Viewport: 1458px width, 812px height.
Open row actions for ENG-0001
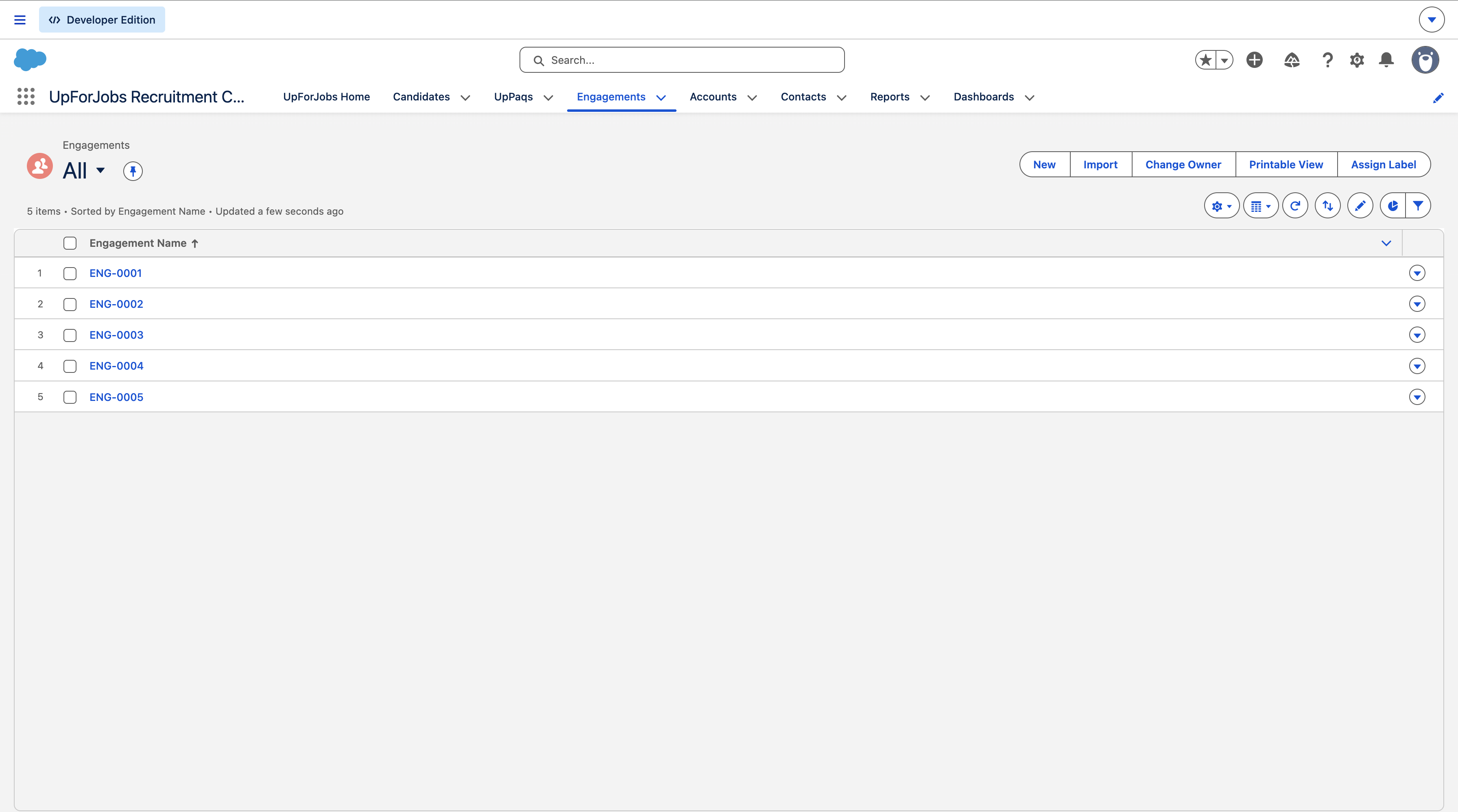1417,273
